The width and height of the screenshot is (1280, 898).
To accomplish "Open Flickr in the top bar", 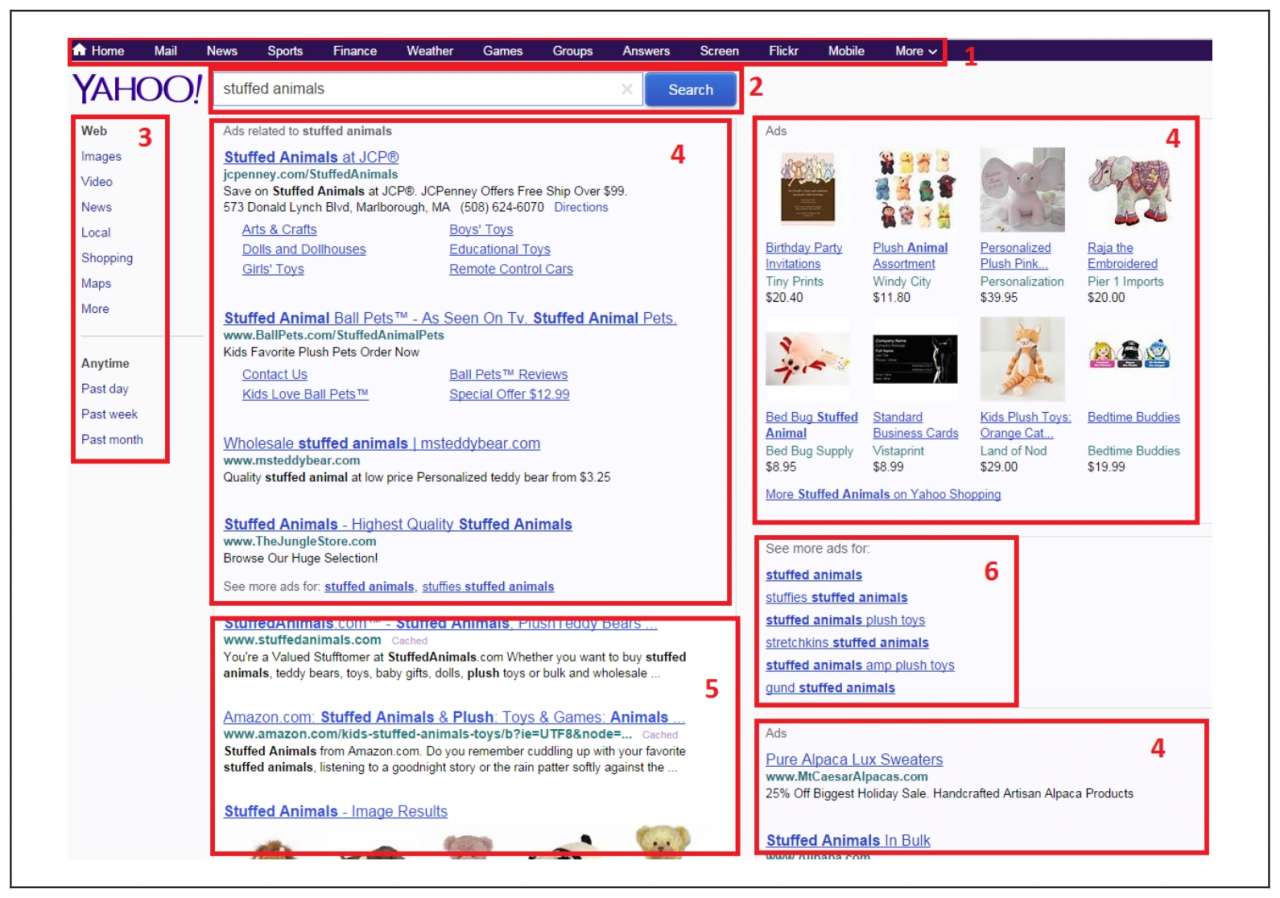I will (784, 51).
